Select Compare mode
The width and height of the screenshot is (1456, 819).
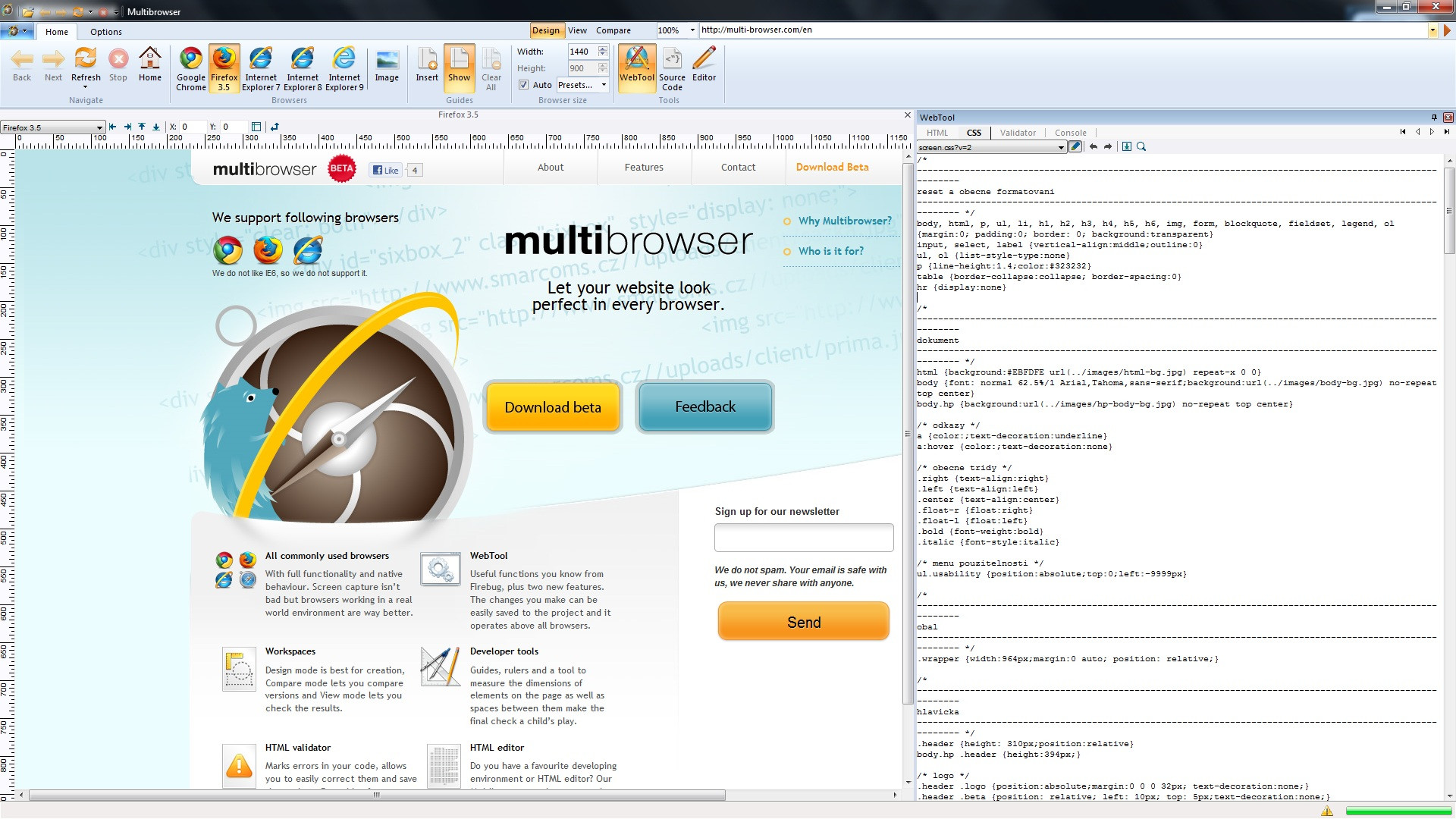[x=613, y=30]
